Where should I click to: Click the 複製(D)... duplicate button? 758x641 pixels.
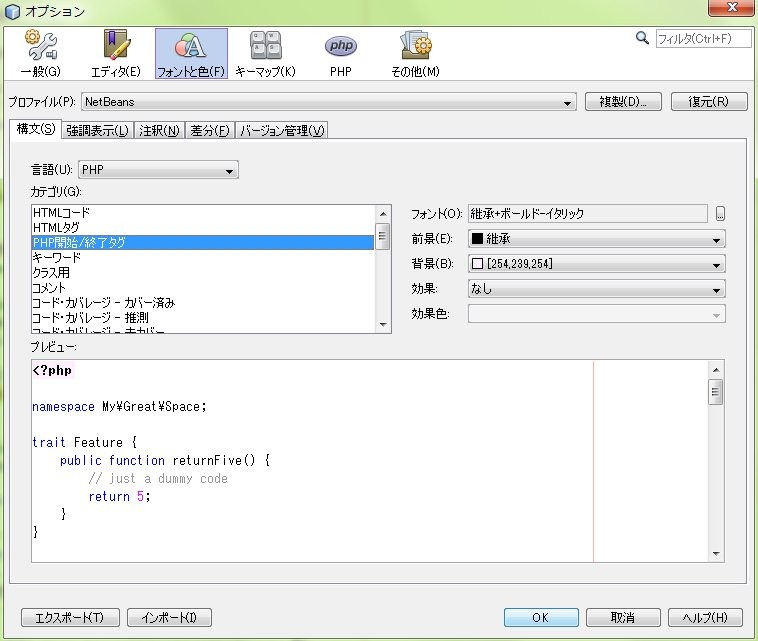[x=623, y=102]
